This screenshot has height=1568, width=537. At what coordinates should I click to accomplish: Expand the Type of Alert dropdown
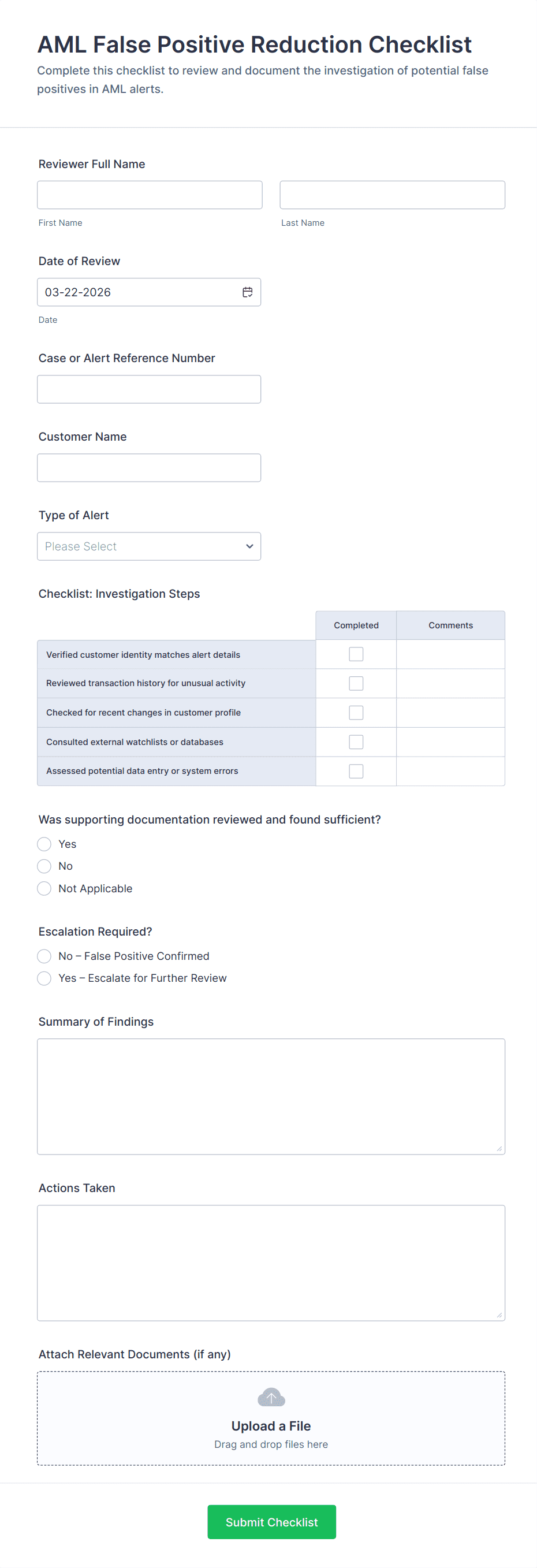click(x=149, y=546)
